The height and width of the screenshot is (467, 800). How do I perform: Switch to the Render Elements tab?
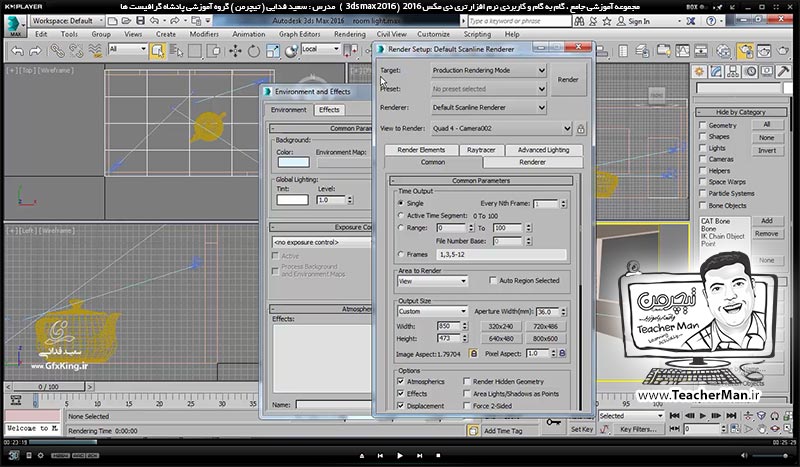(x=421, y=150)
